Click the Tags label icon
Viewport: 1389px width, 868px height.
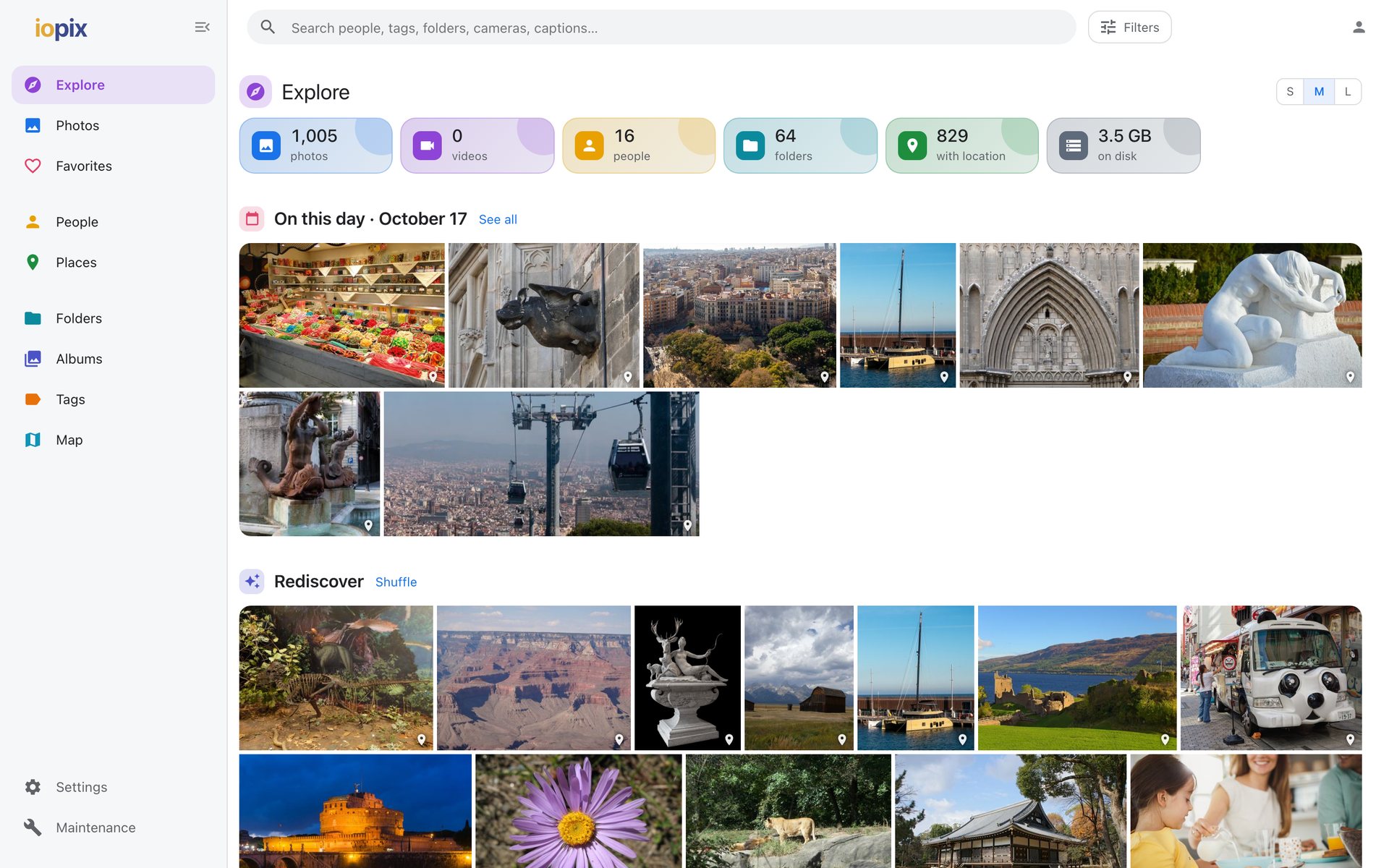(x=33, y=399)
